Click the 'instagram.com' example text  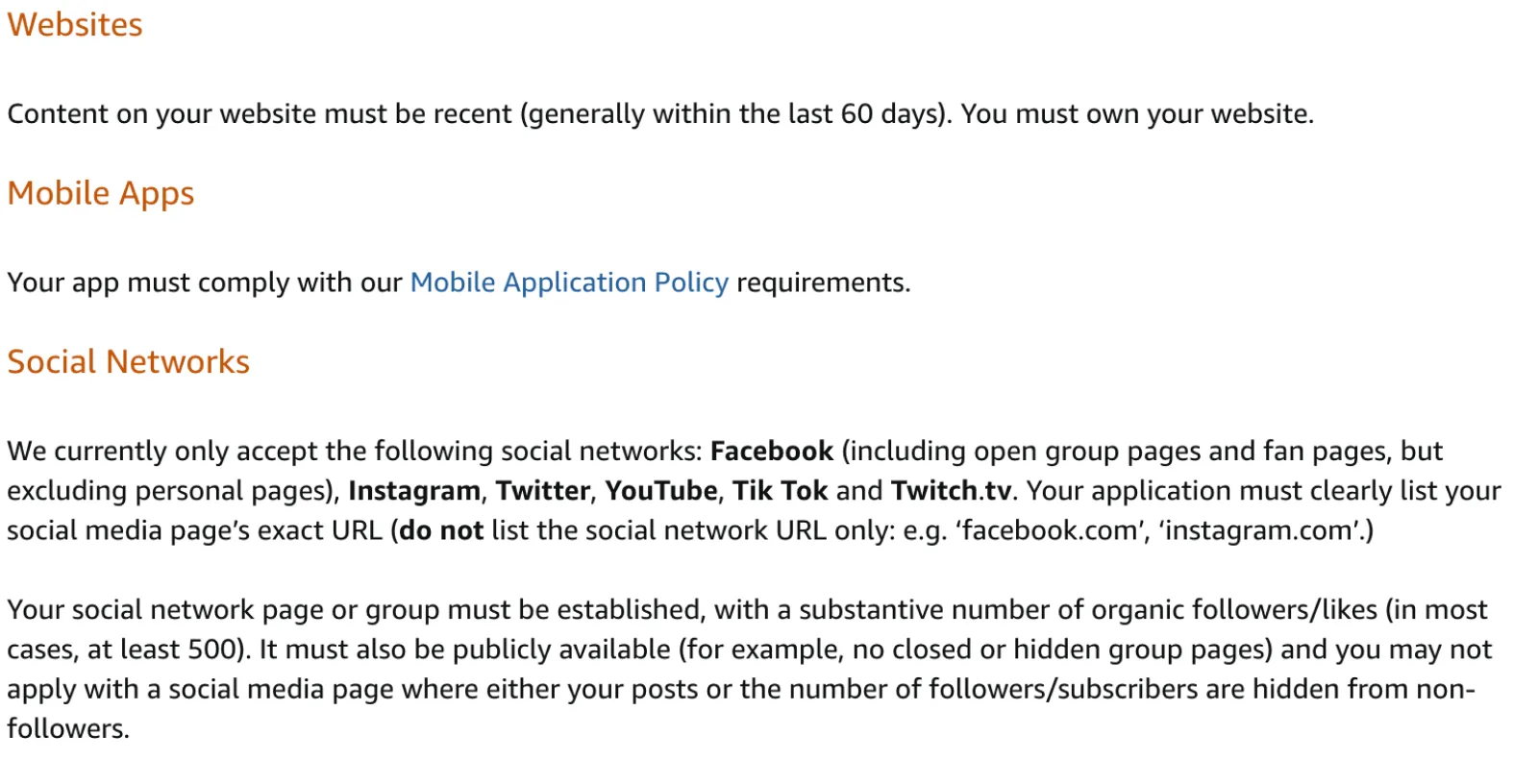tap(1259, 530)
